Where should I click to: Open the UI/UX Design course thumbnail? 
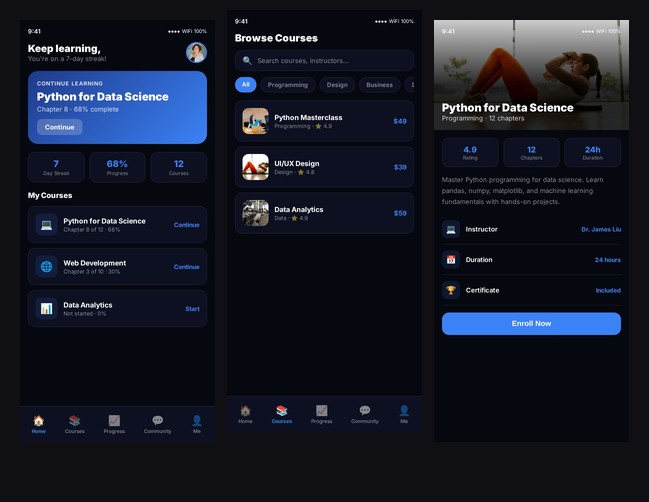(255, 167)
